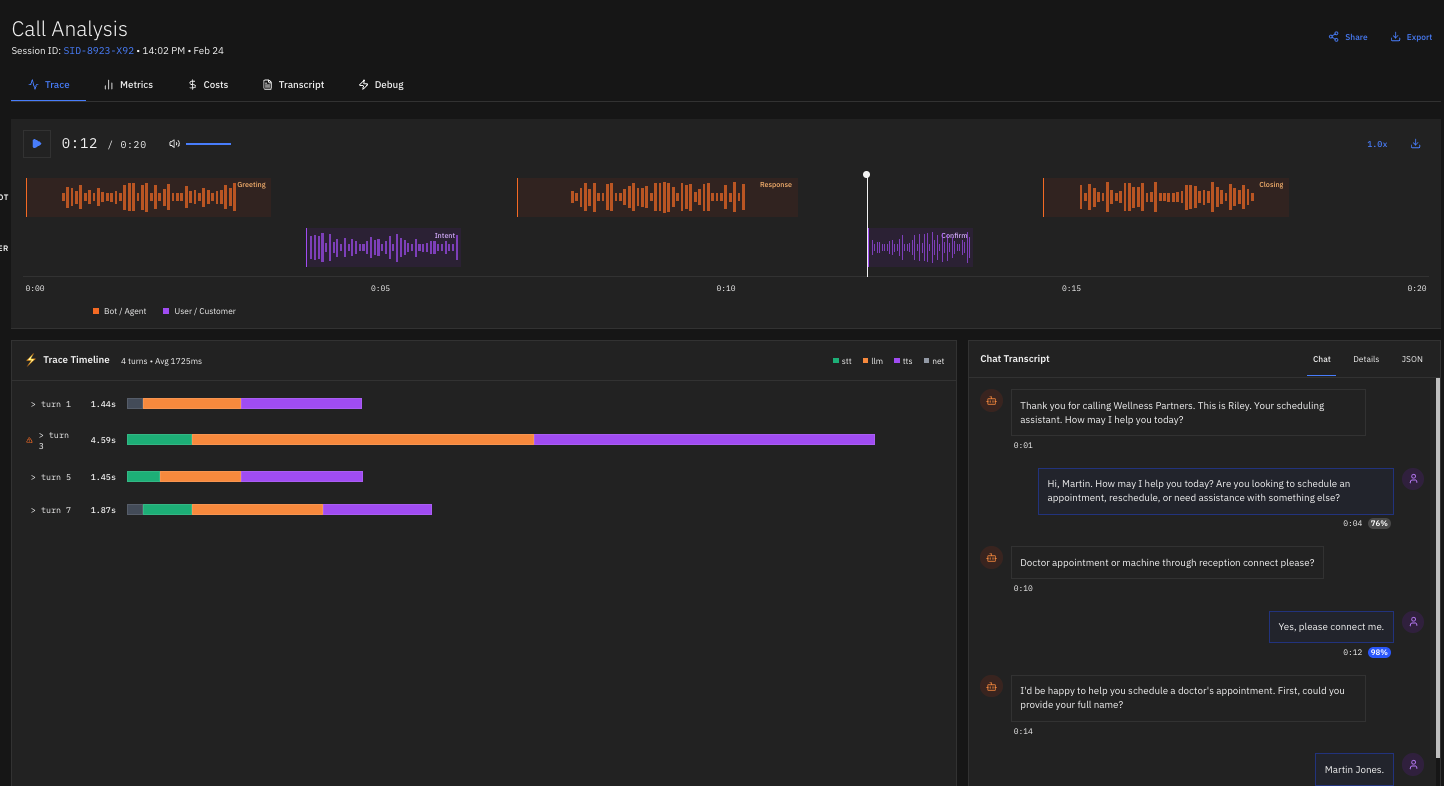Screen dimensions: 1444x786
Task: Show the JSON view of transcript
Action: click(x=1411, y=359)
